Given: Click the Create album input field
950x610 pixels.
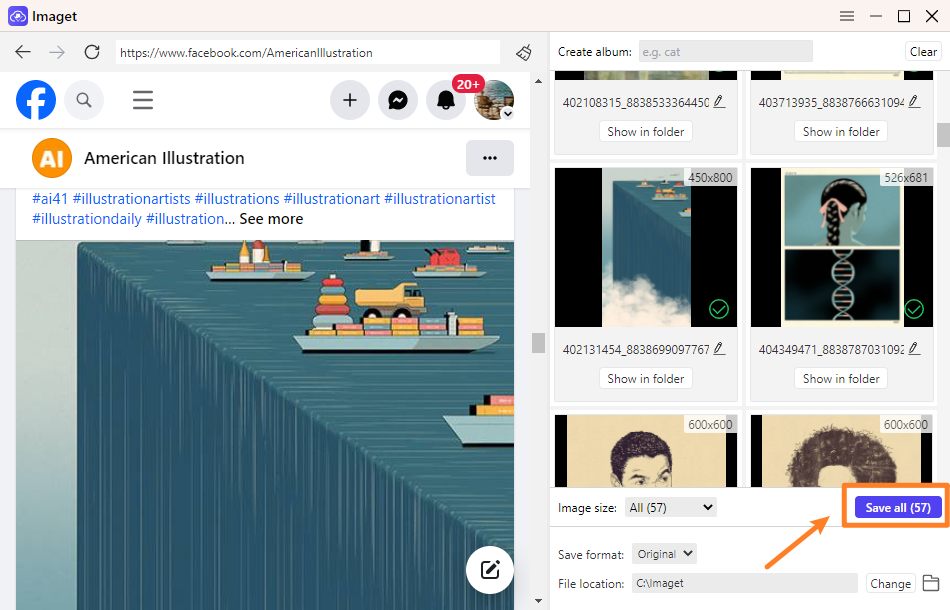Looking at the screenshot, I should tap(725, 52).
